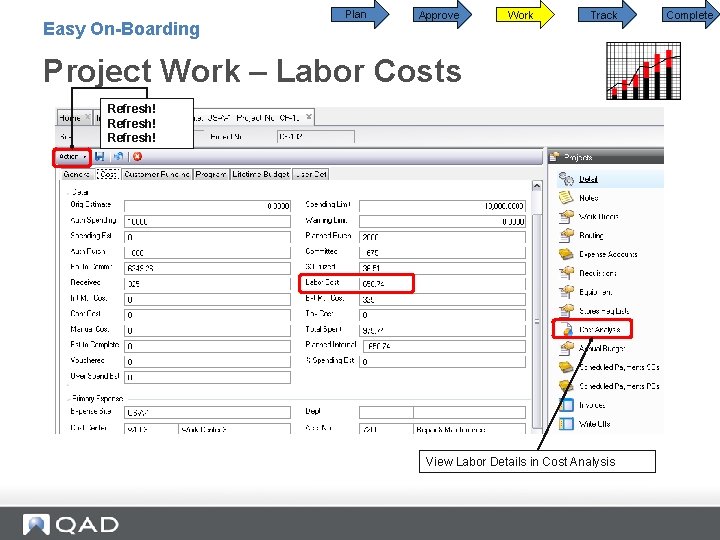Click the Labor Cost input field

point(442,284)
